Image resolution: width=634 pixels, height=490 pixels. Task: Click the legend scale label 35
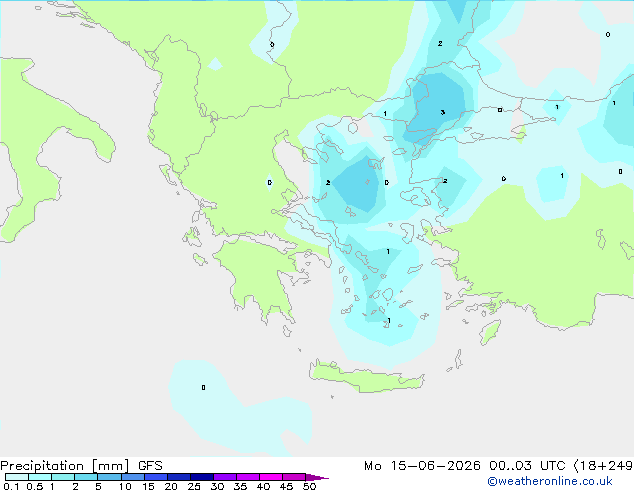tap(241, 486)
